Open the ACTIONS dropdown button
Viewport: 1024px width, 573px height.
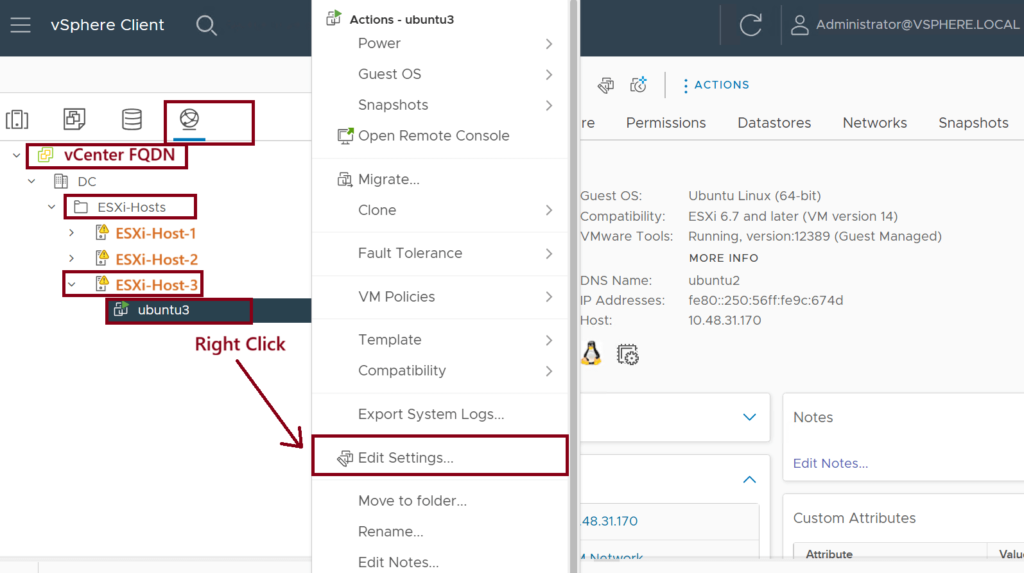pyautogui.click(x=716, y=85)
